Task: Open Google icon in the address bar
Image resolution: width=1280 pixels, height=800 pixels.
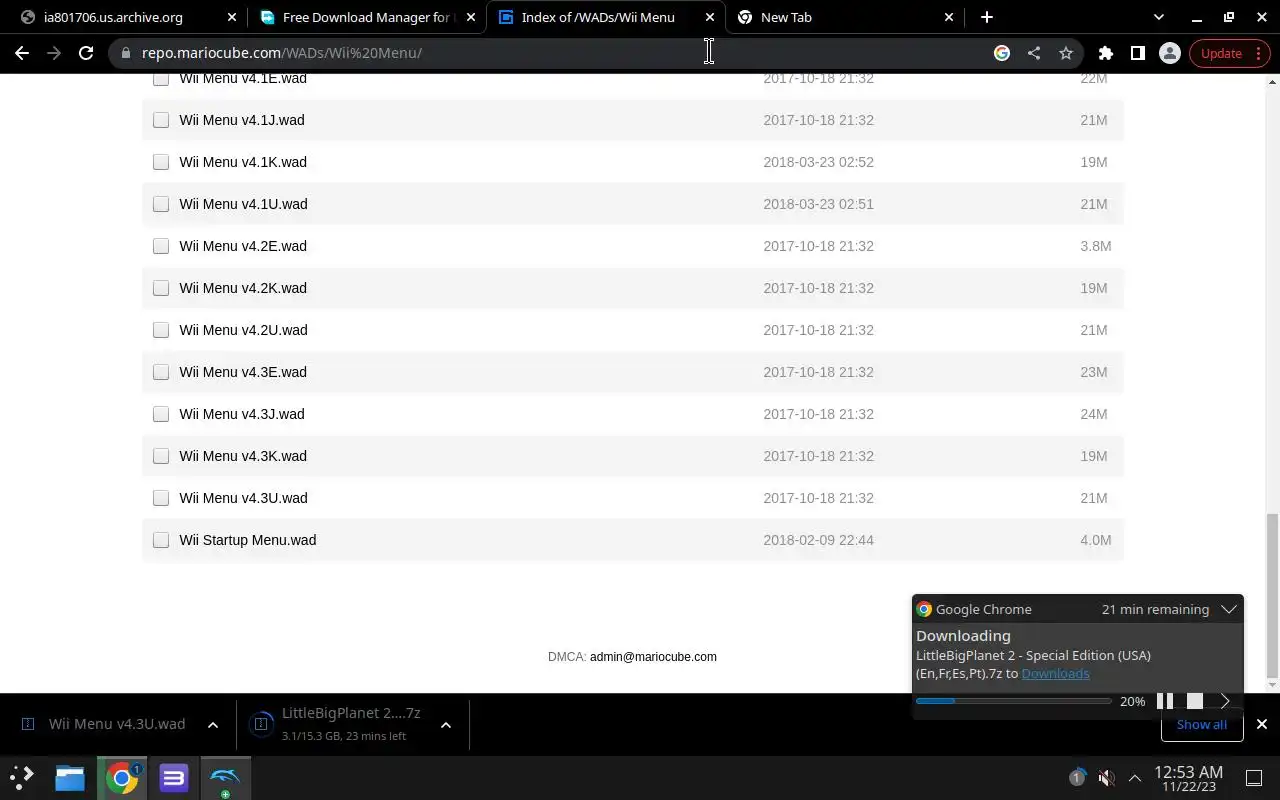Action: 1002,53
